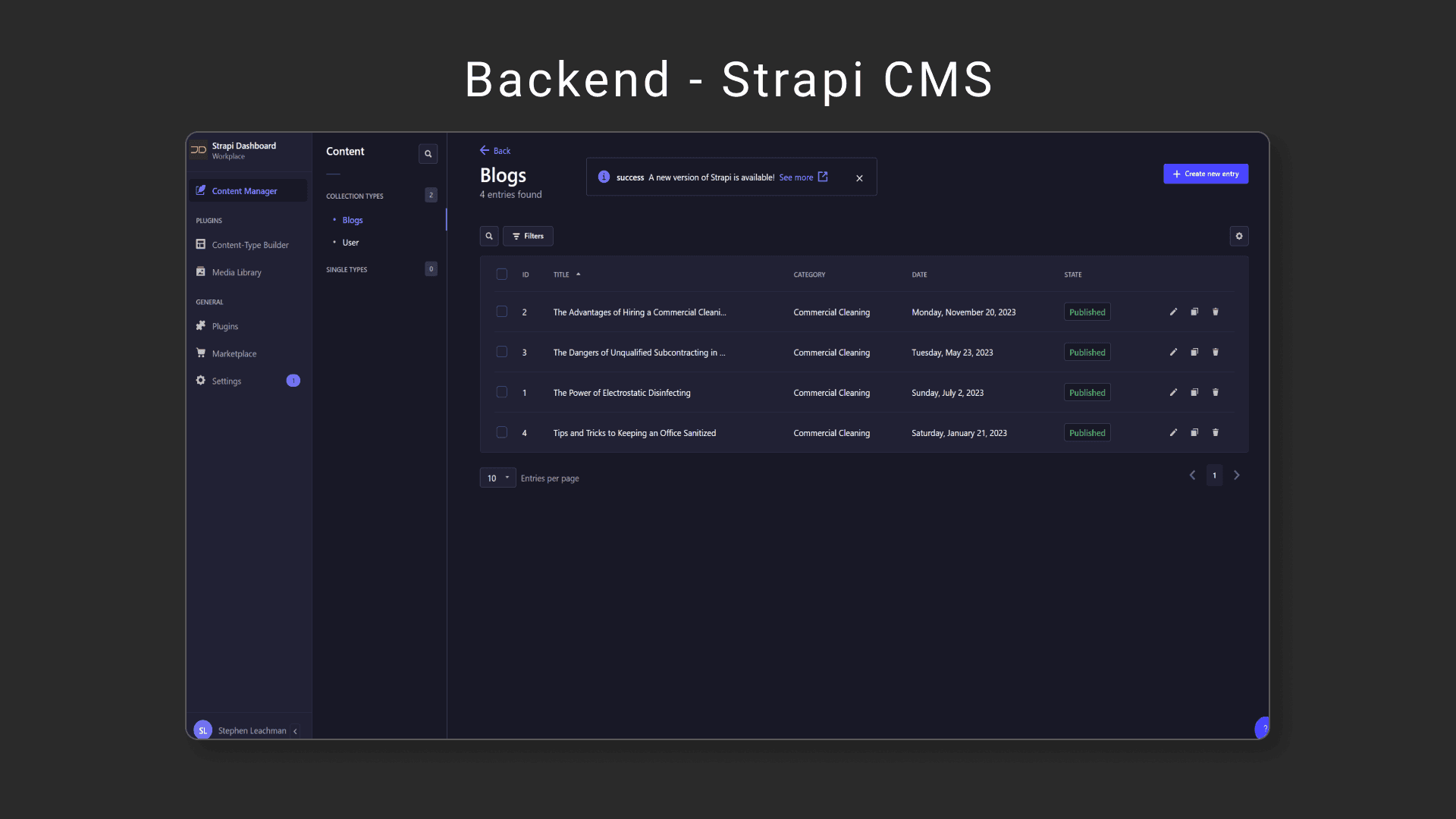Image resolution: width=1456 pixels, height=819 pixels.
Task: Toggle the checkbox for blog entry ID 3
Action: (501, 351)
